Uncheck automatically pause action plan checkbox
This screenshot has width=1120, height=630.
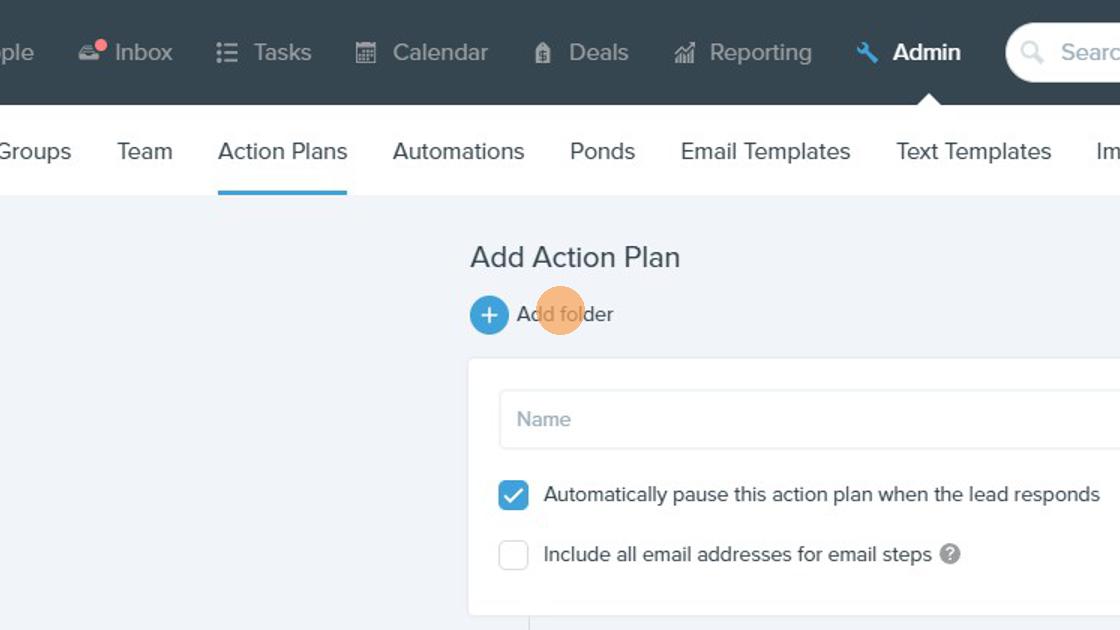point(514,495)
